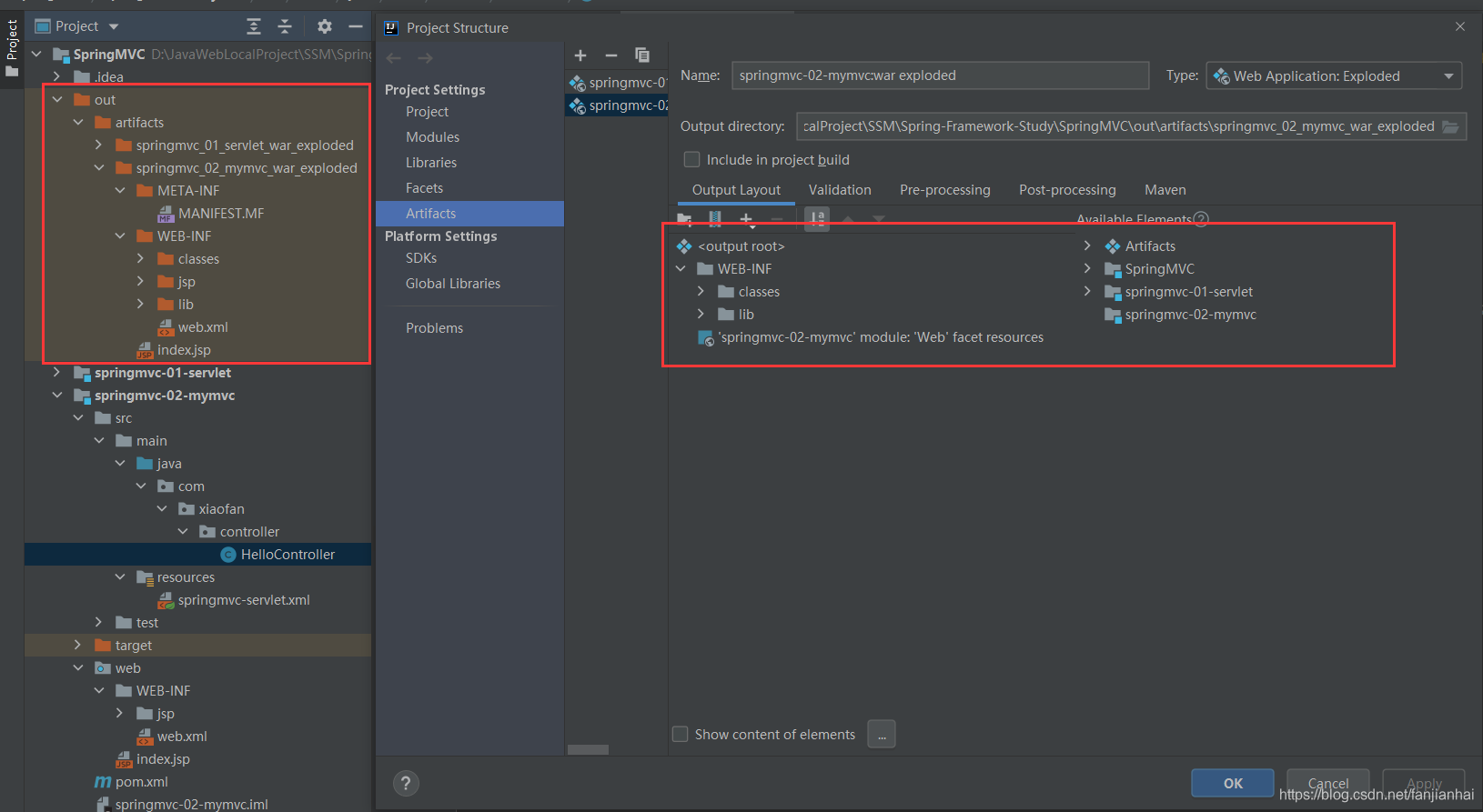This screenshot has width=1483, height=812.
Task: Select Project under Project Settings
Action: pyautogui.click(x=427, y=112)
